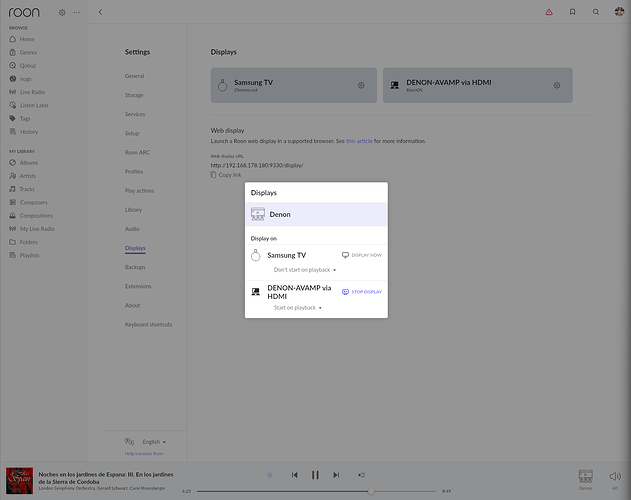Click Display Now for Samsung TV
Screen dimensions: 631x500
tap(362, 255)
